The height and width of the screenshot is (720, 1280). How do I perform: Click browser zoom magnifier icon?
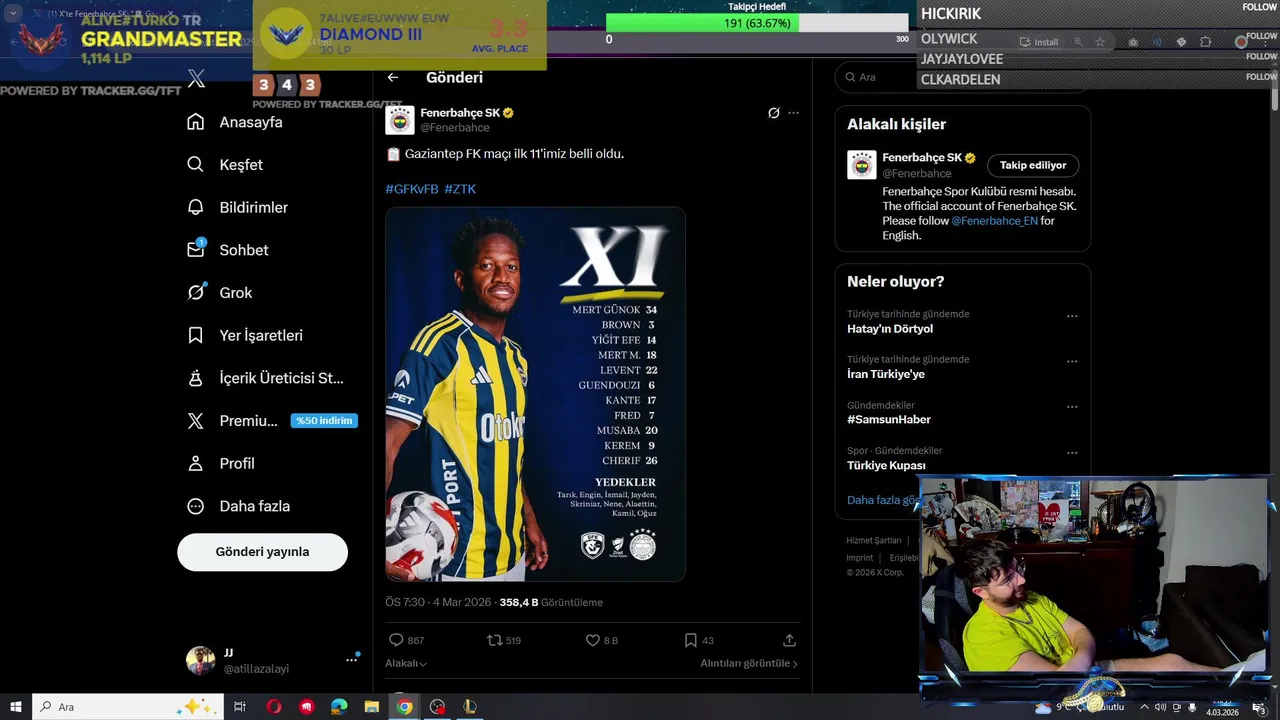coord(1078,42)
